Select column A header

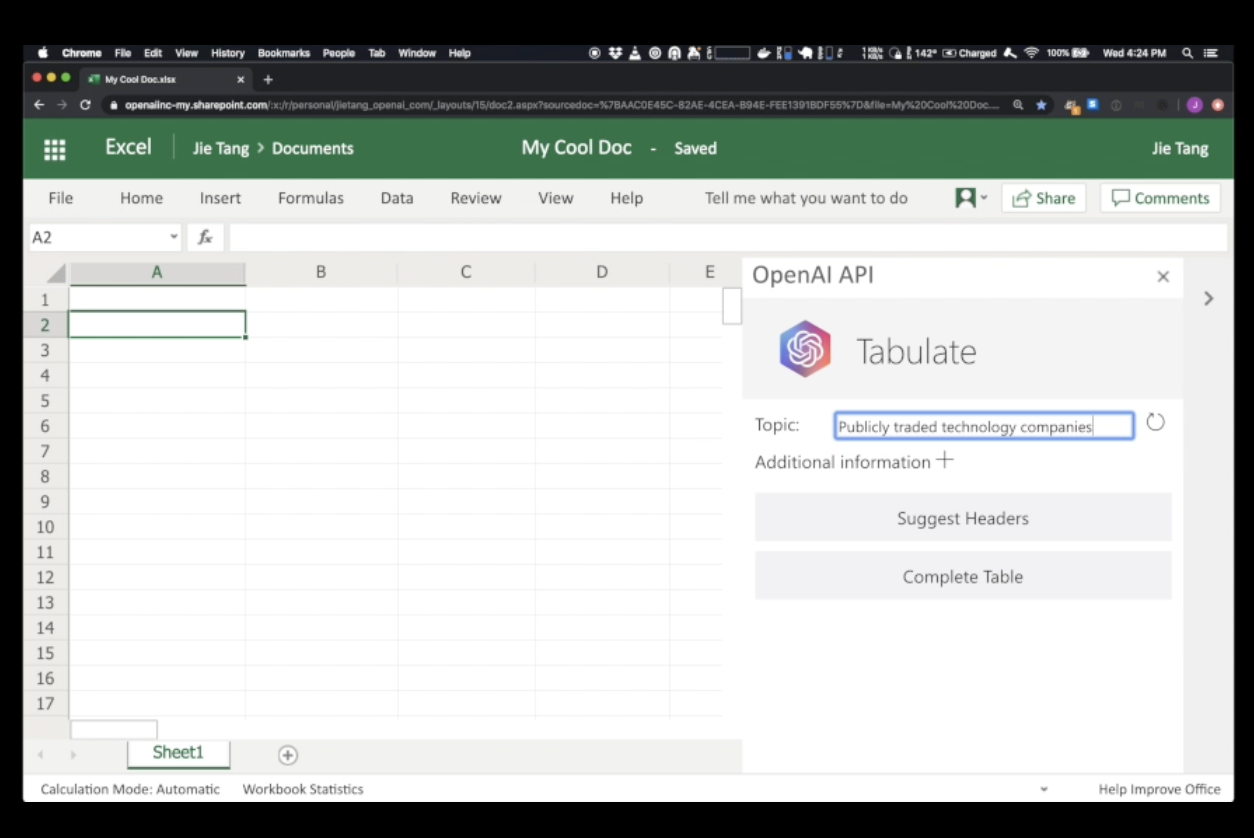point(157,272)
